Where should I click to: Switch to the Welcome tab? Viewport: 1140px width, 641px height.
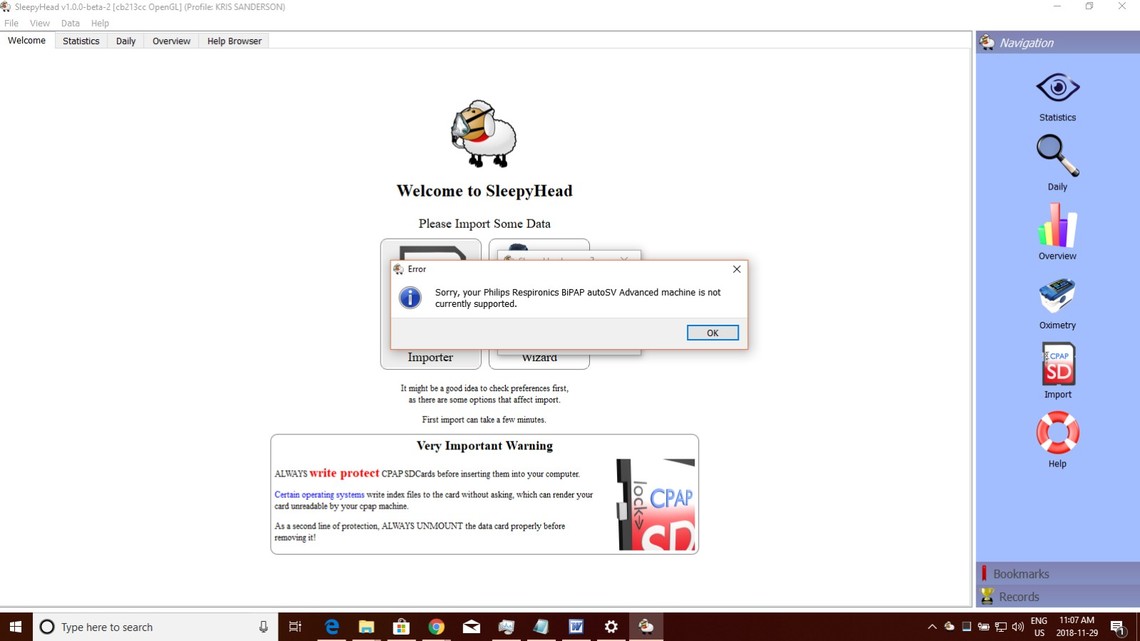coord(27,41)
